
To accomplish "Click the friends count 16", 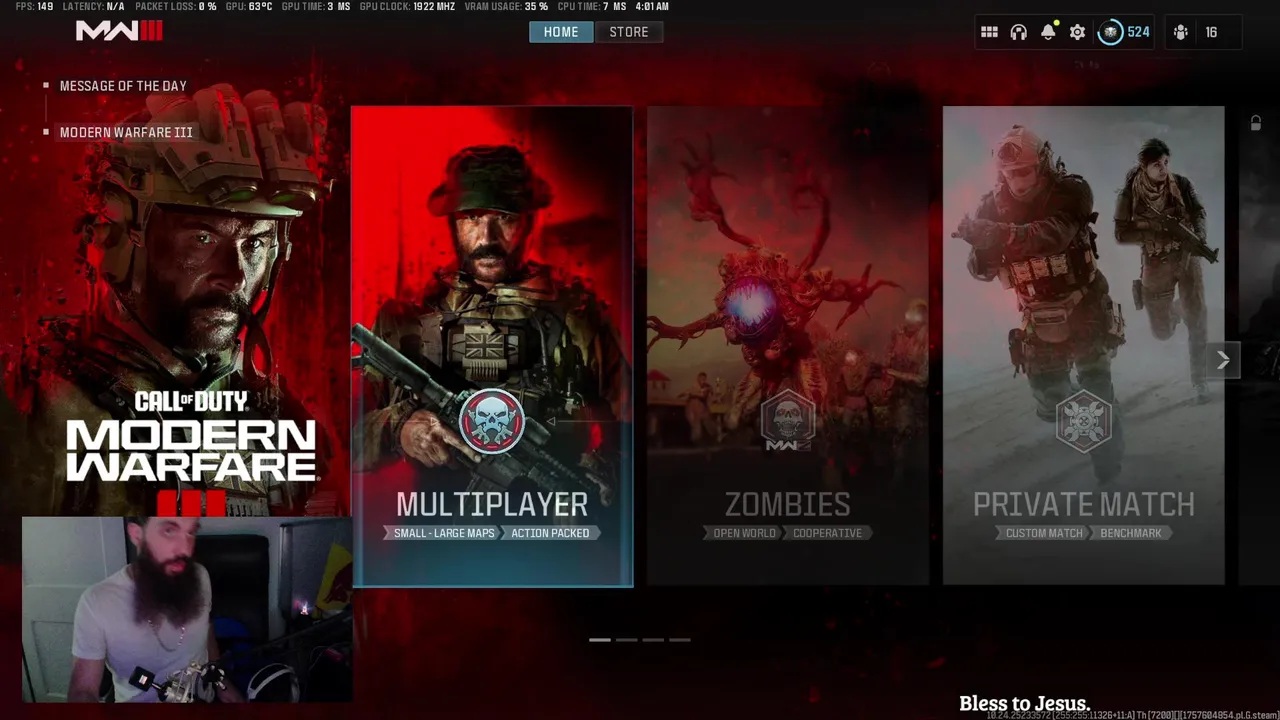I will (1211, 32).
